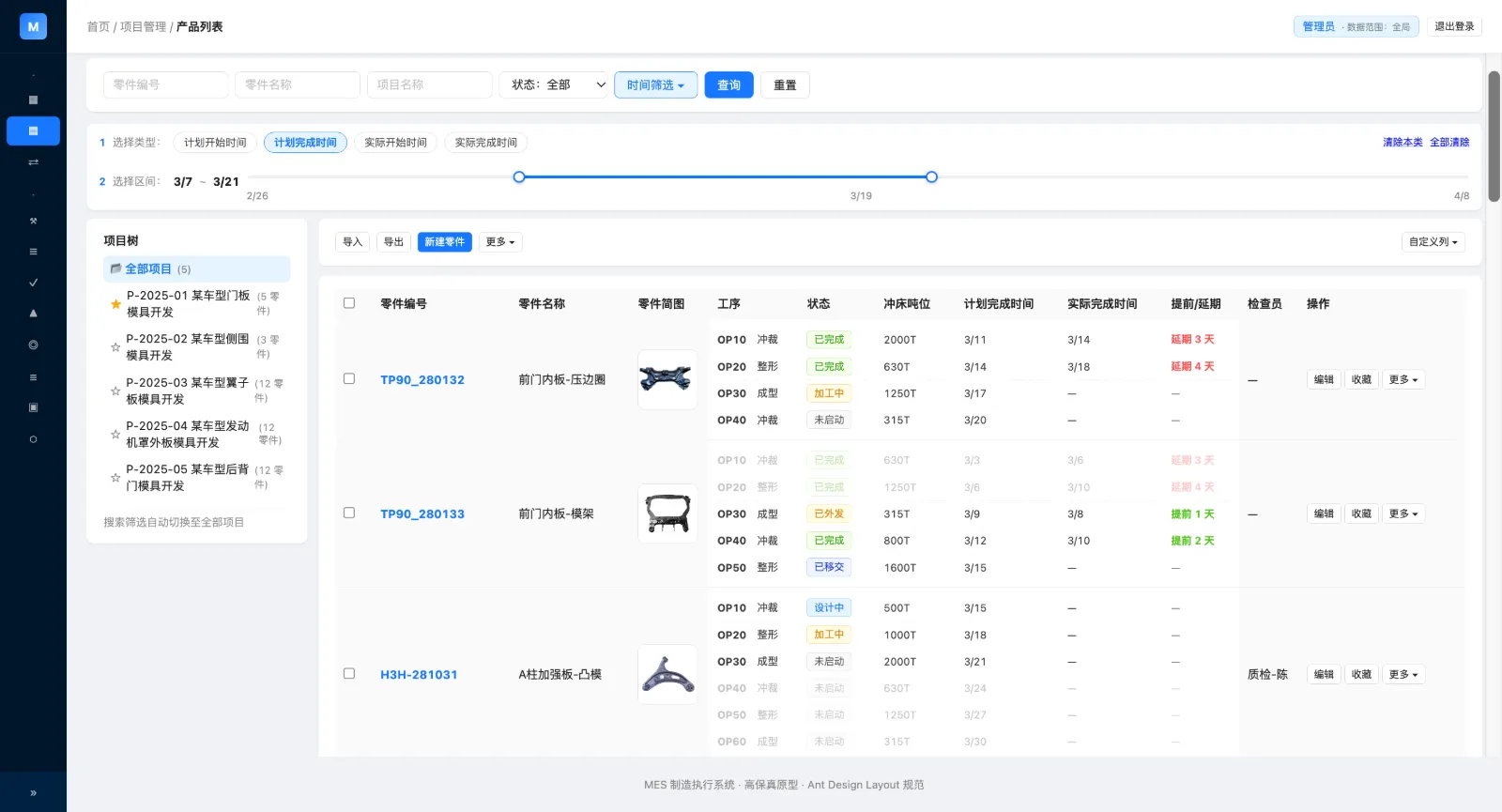Open the 自定义列 column dropdown

point(1433,242)
